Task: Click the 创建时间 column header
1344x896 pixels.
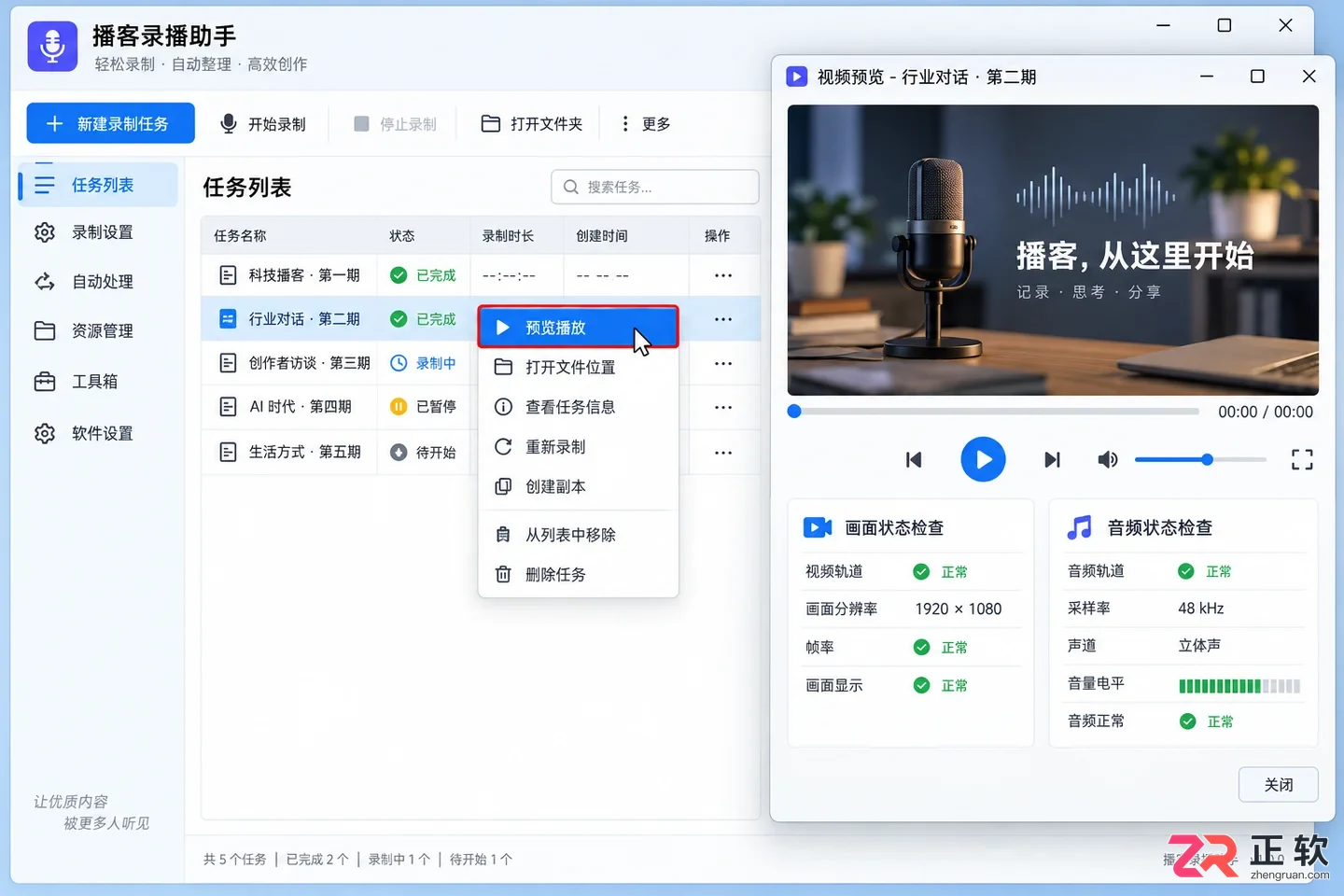Action: point(602,236)
